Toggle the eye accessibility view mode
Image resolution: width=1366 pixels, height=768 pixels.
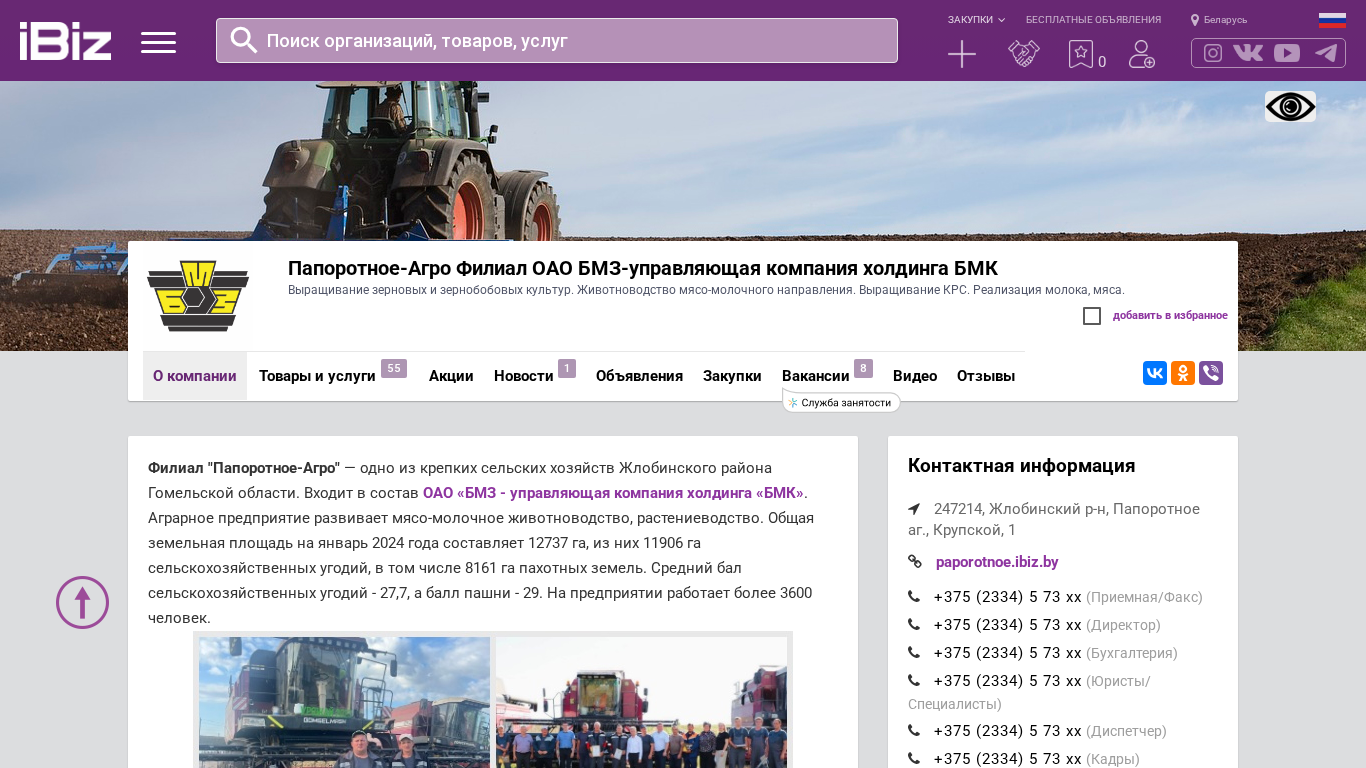pyautogui.click(x=1290, y=107)
